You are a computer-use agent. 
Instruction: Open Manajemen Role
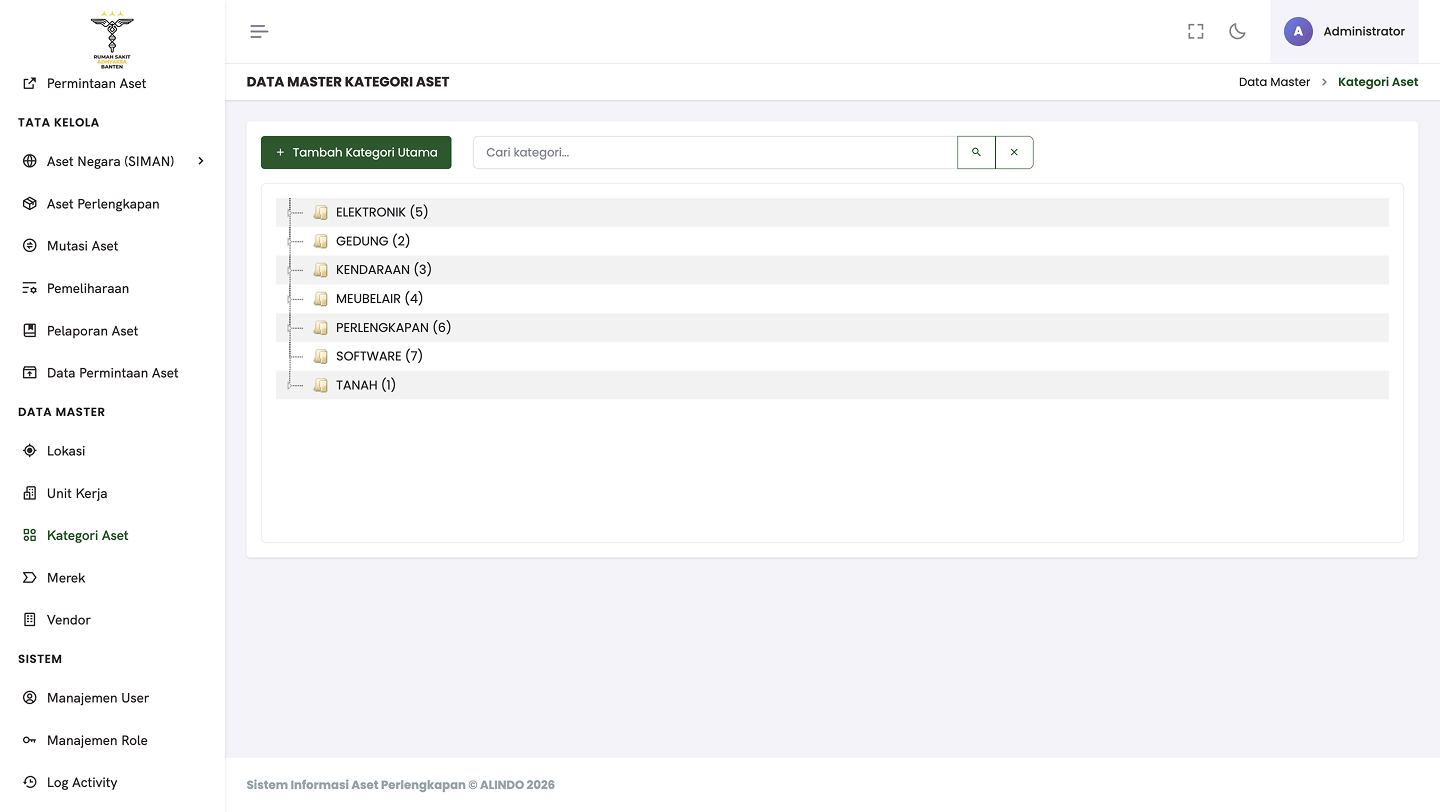(97, 740)
